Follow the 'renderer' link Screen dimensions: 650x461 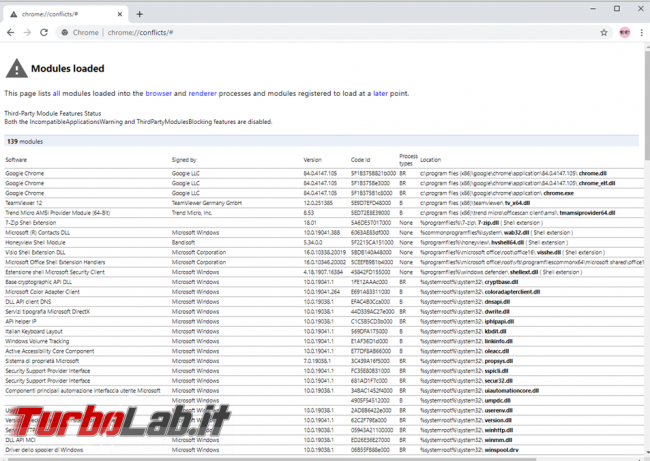(x=202, y=93)
